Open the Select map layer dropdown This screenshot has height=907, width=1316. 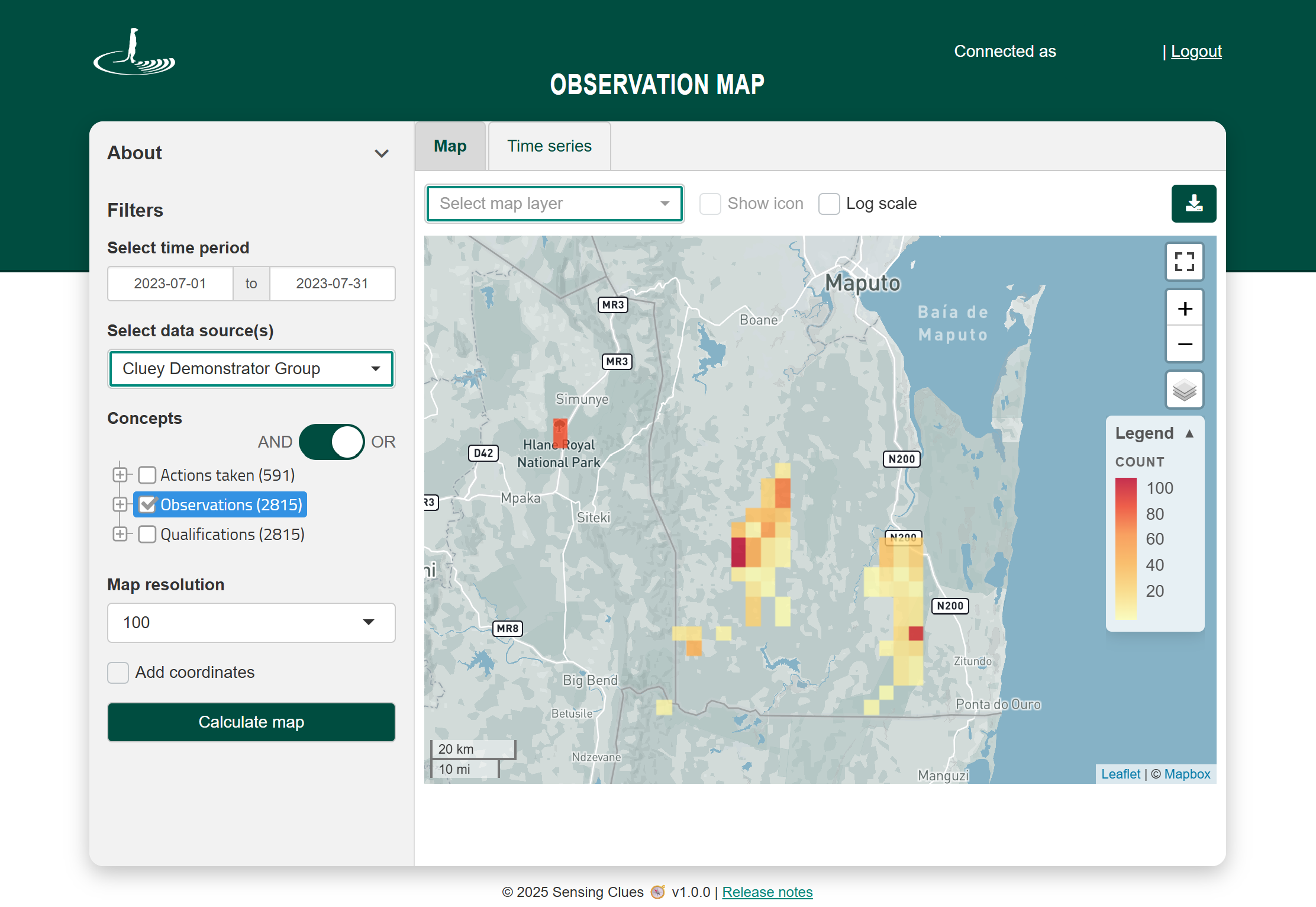point(554,204)
